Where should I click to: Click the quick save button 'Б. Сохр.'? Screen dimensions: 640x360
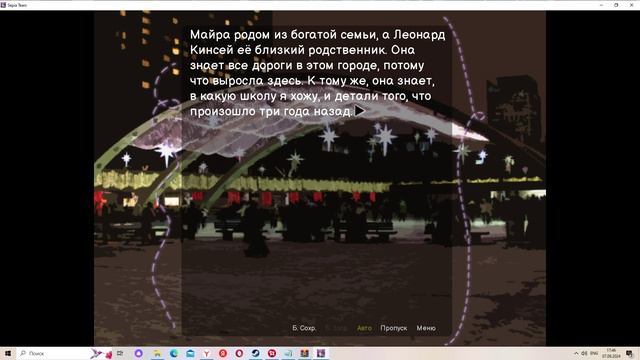(x=304, y=328)
